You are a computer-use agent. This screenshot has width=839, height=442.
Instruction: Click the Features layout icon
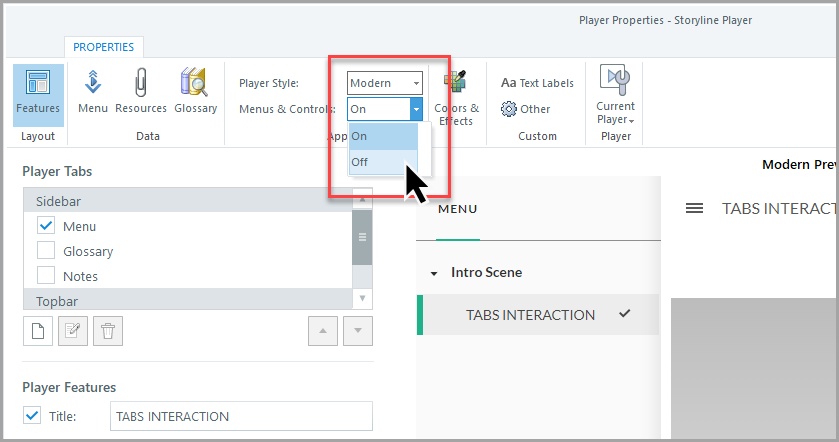coord(38,92)
